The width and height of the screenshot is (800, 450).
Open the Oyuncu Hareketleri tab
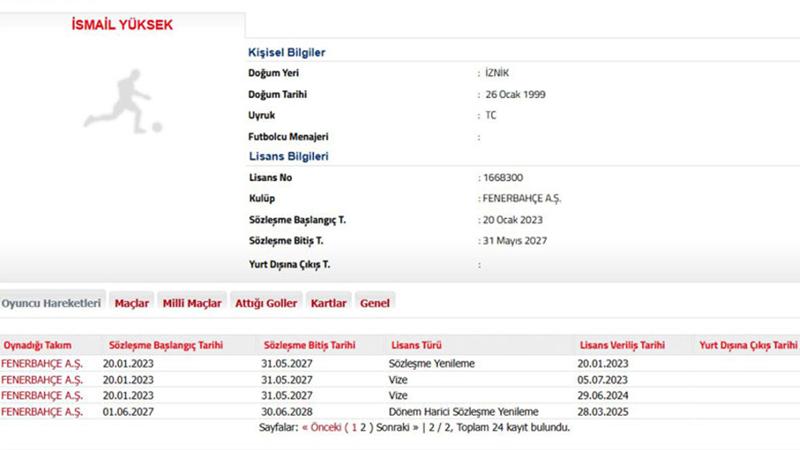pos(51,302)
